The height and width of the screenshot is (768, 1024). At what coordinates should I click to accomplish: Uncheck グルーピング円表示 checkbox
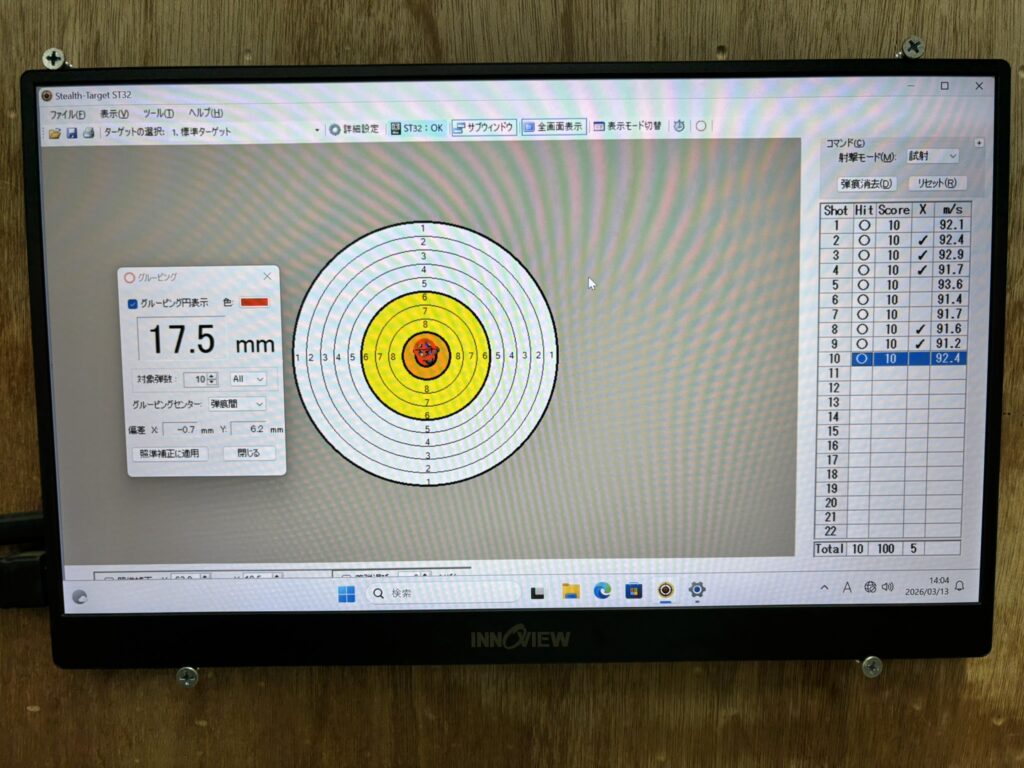134,304
